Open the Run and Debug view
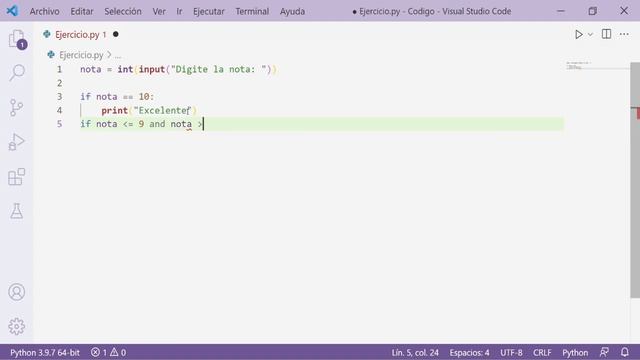The image size is (640, 360). [x=16, y=142]
